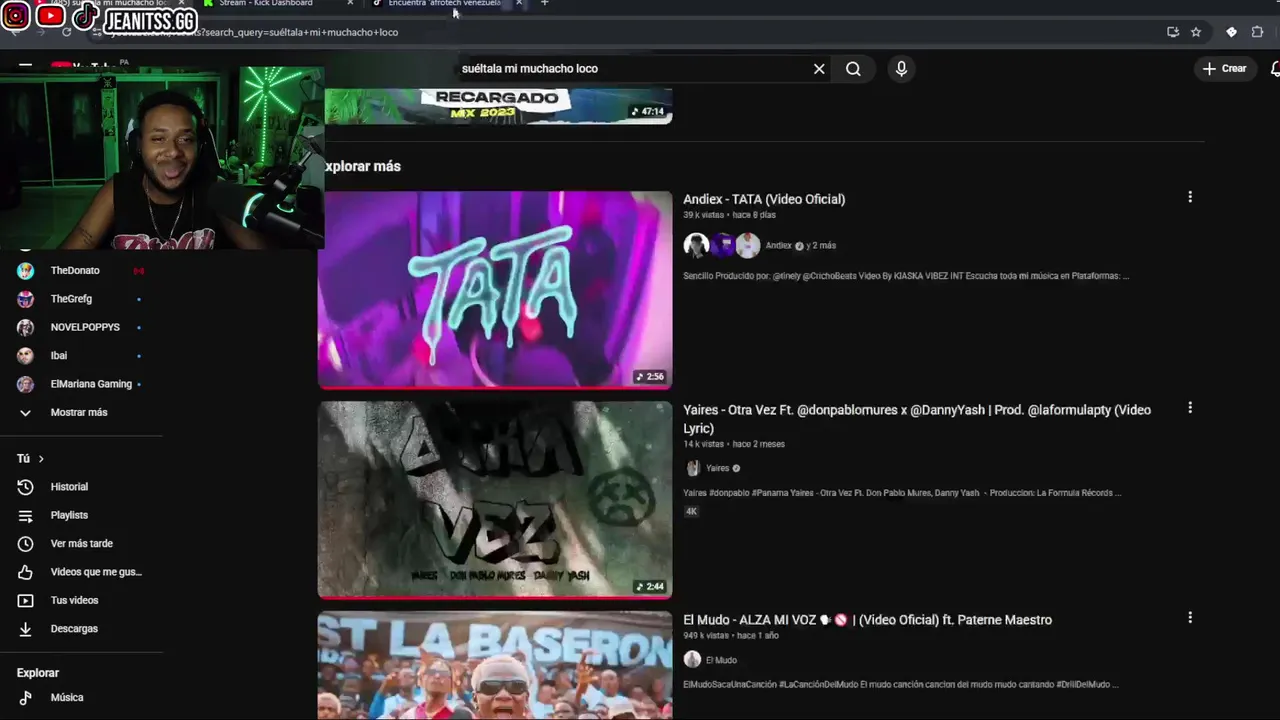Screen dimensions: 1280x720
Task: Start voice search with the microphone icon
Action: coord(901,69)
